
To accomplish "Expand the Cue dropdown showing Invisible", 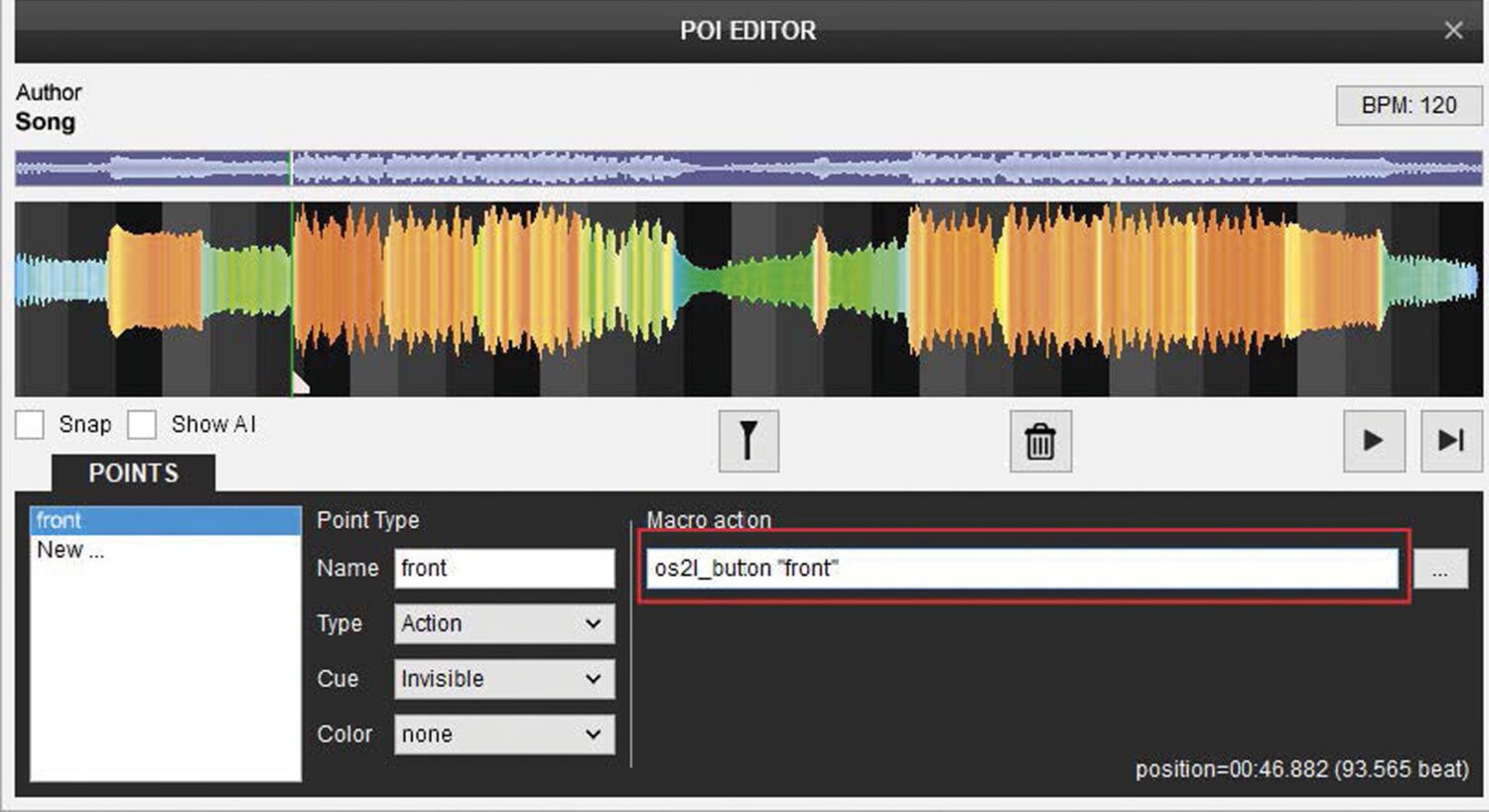I will tap(504, 680).
